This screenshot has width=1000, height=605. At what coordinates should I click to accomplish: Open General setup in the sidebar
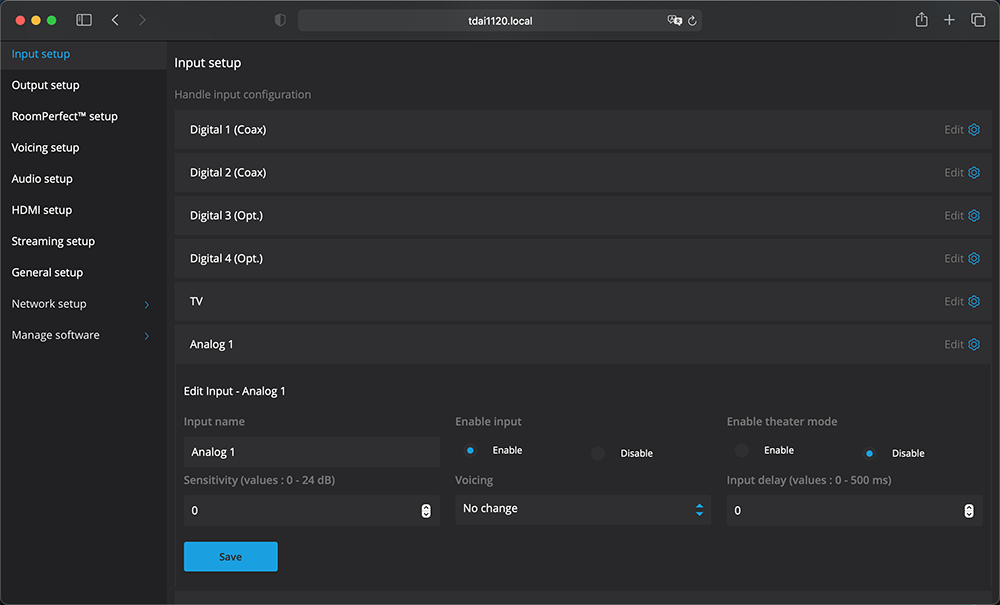47,273
